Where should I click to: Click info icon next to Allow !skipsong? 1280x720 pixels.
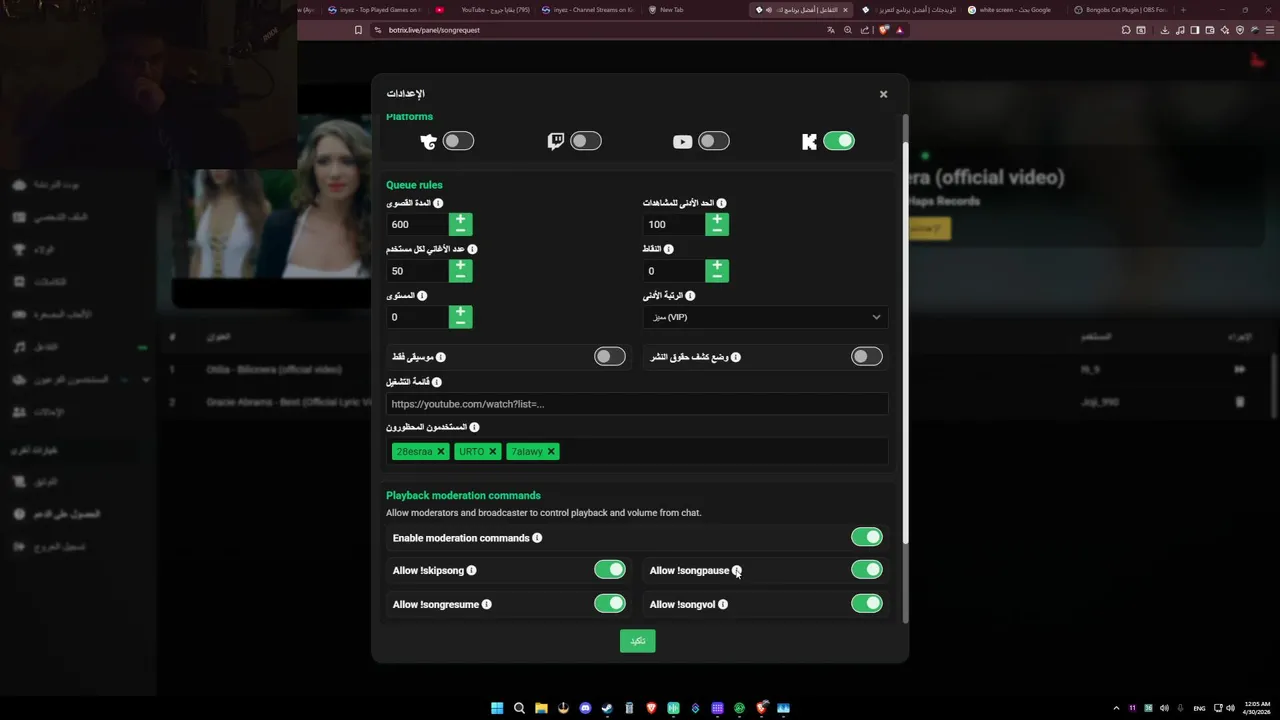click(472, 571)
